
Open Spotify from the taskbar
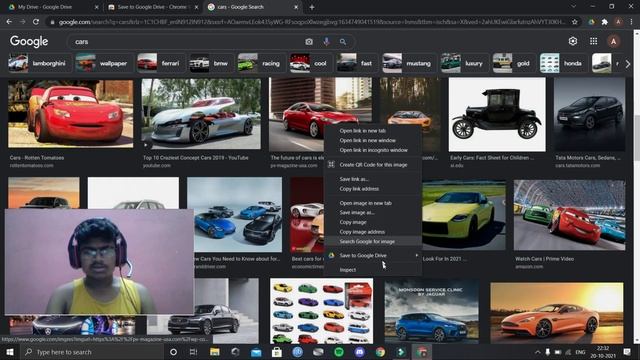tap(339, 352)
